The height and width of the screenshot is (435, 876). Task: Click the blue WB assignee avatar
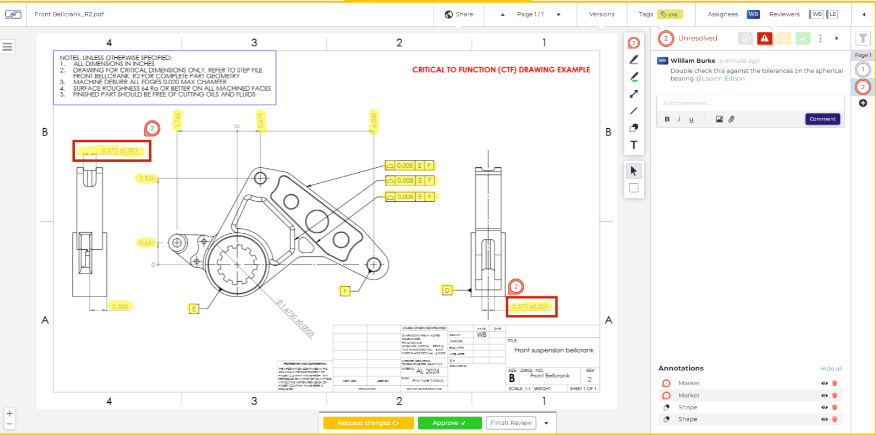(x=753, y=15)
